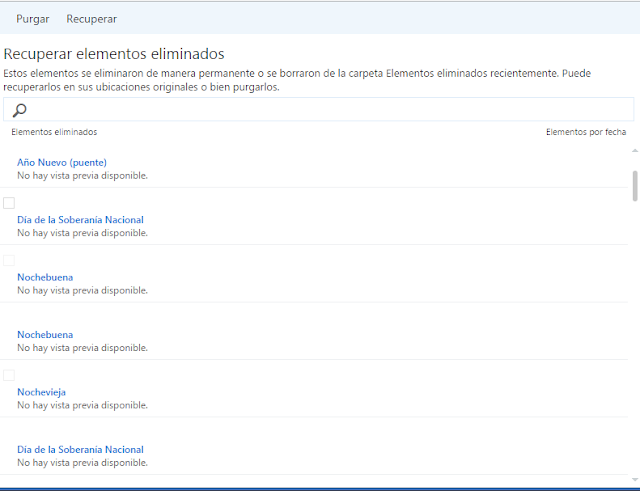Viewport: 640px width, 495px height.
Task: Click the Recuperar elementos eliminados heading
Action: pyautogui.click(x=114, y=54)
